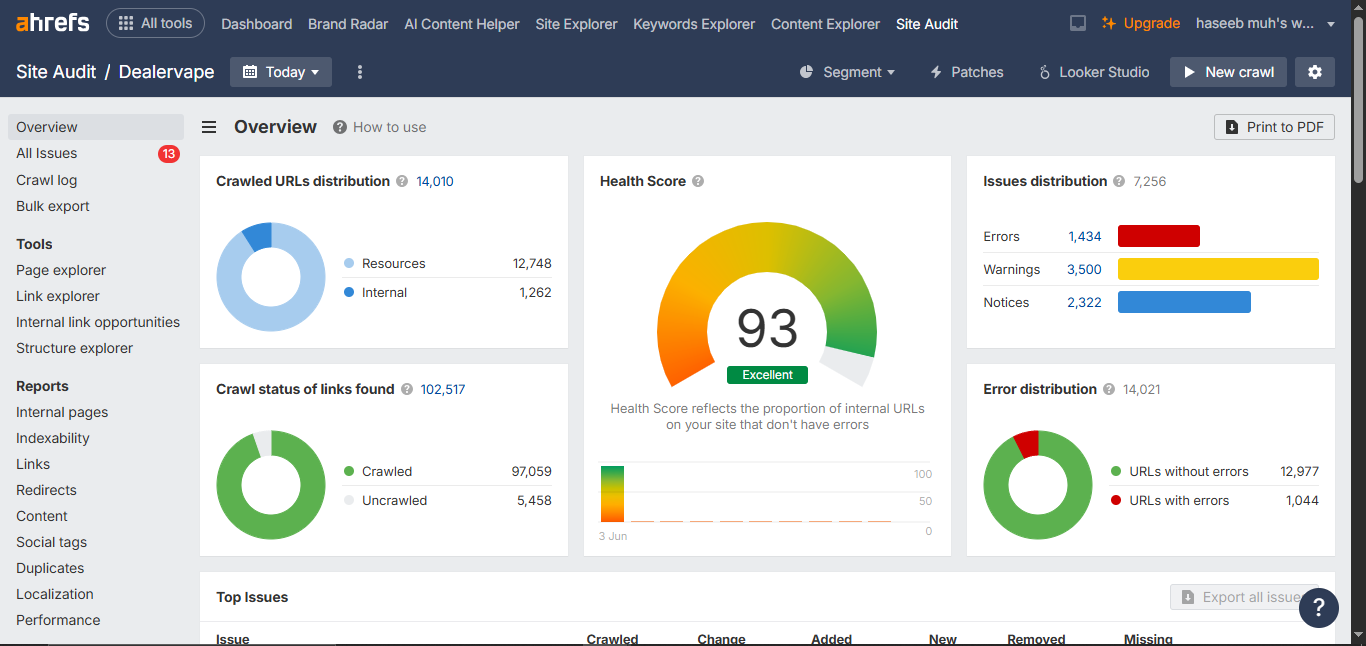Image resolution: width=1366 pixels, height=646 pixels.
Task: Click the Upgrade button
Action: point(1141,23)
